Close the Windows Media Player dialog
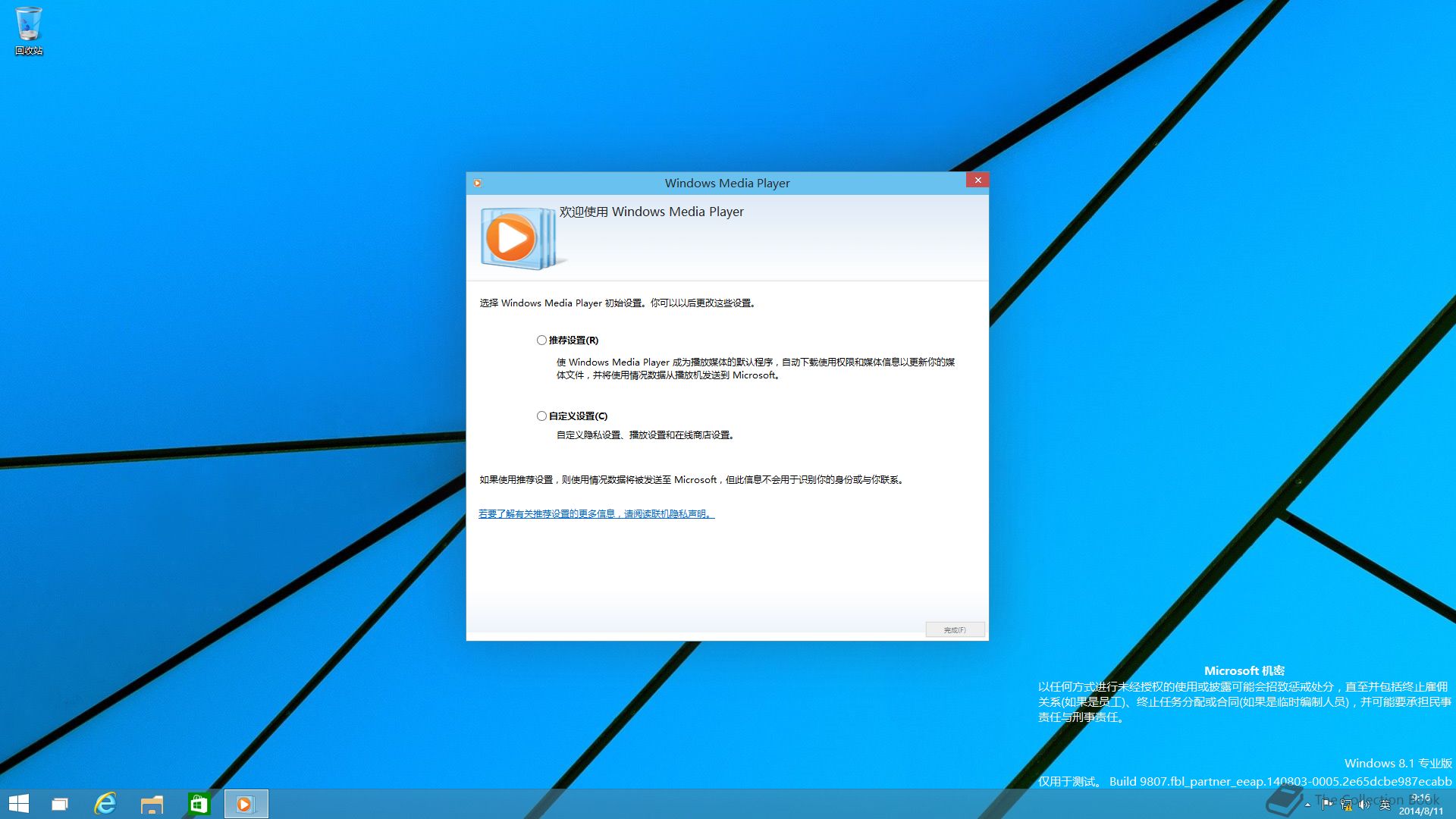The image size is (1456, 819). [977, 180]
